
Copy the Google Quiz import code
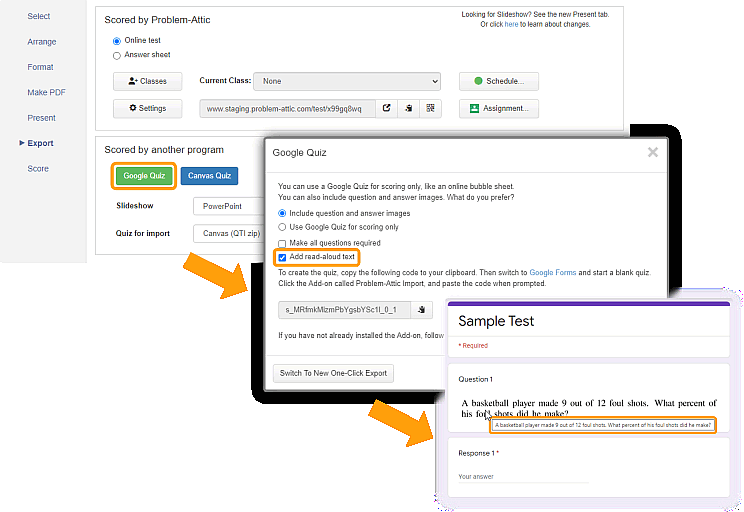pos(421,310)
